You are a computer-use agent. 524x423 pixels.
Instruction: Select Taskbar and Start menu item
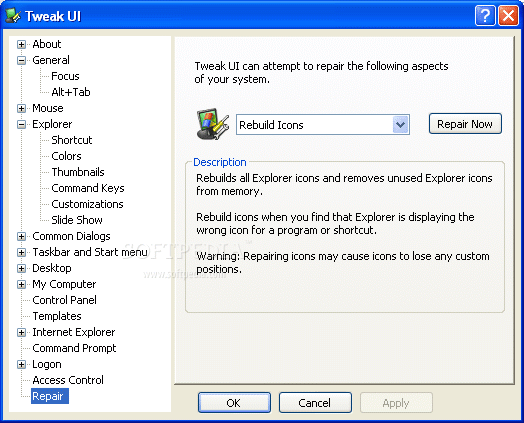pyautogui.click(x=90, y=252)
